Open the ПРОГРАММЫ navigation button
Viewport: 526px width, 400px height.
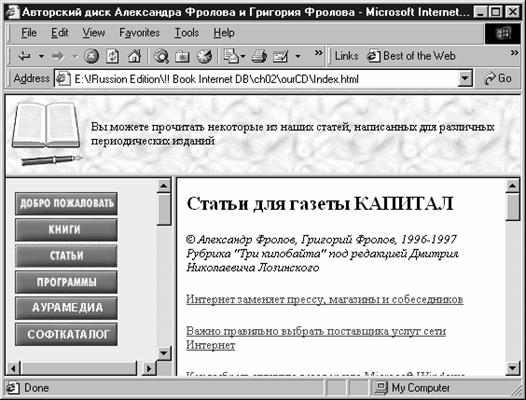tap(66, 282)
